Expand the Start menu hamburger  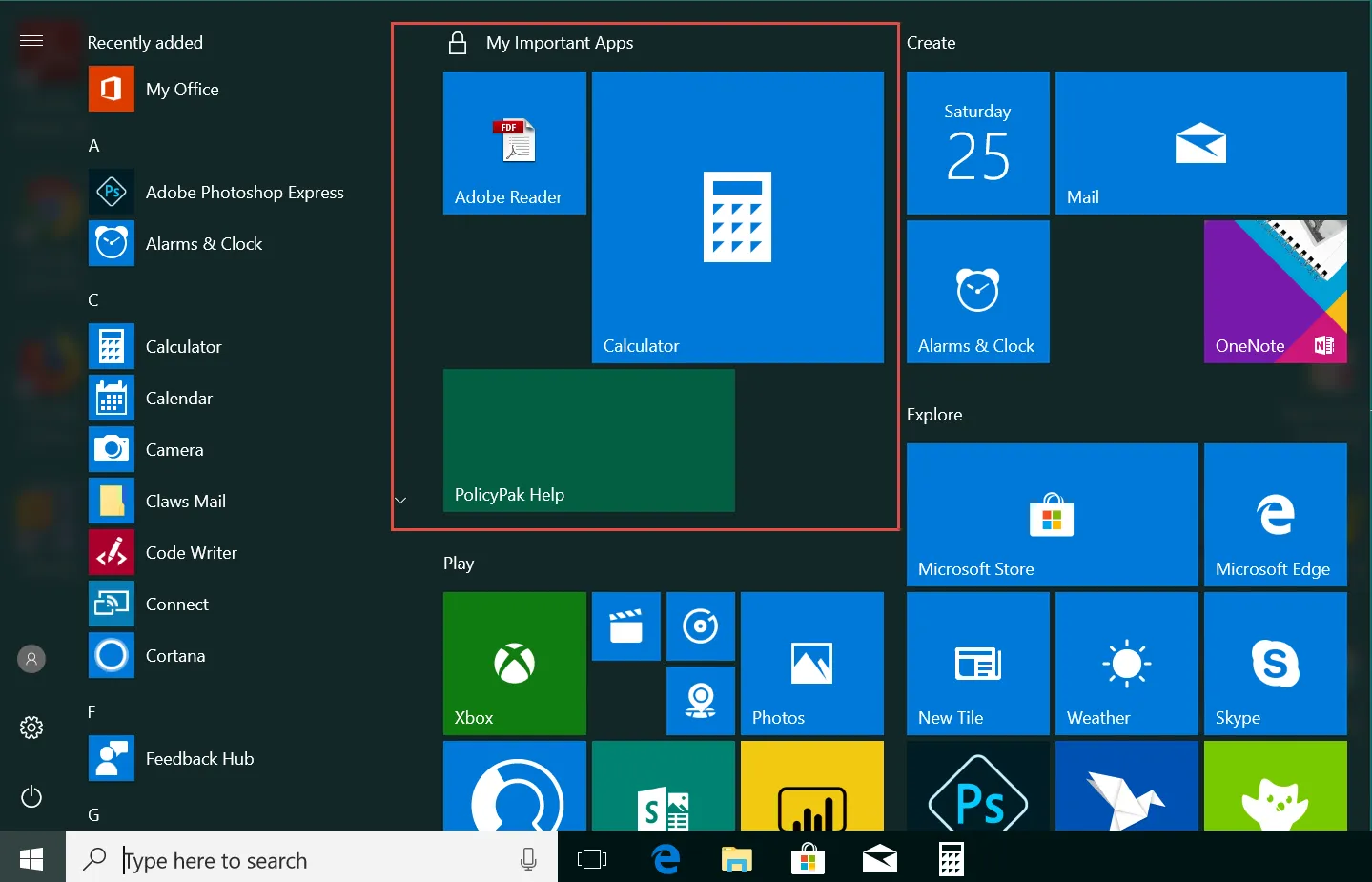click(x=31, y=40)
